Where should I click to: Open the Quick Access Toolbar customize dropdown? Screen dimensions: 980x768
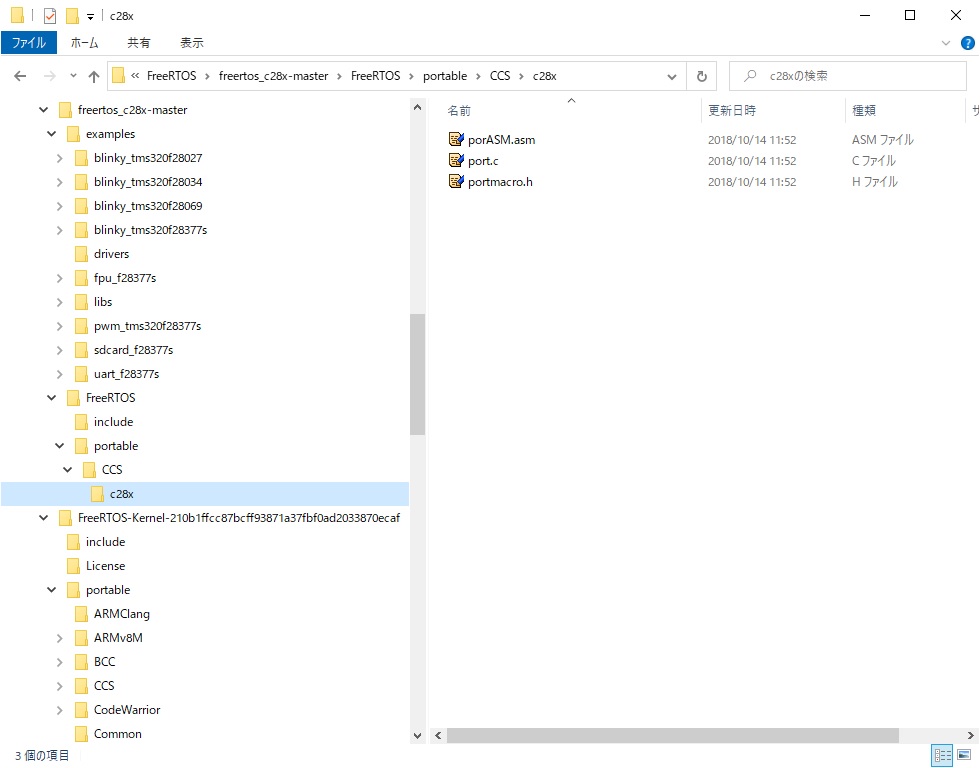point(91,17)
